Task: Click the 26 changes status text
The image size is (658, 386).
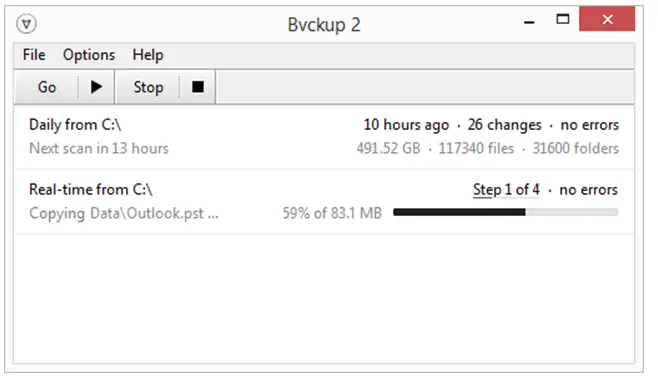Action: pos(504,125)
